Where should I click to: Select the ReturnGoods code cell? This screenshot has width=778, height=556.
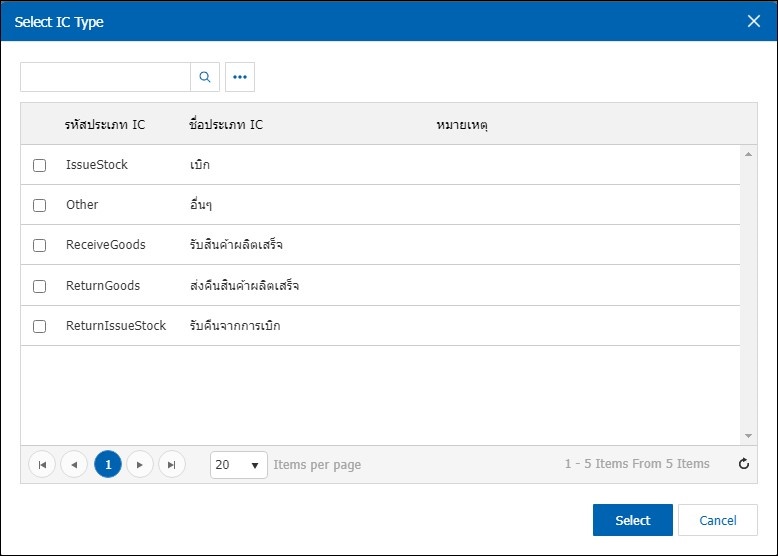[103, 286]
